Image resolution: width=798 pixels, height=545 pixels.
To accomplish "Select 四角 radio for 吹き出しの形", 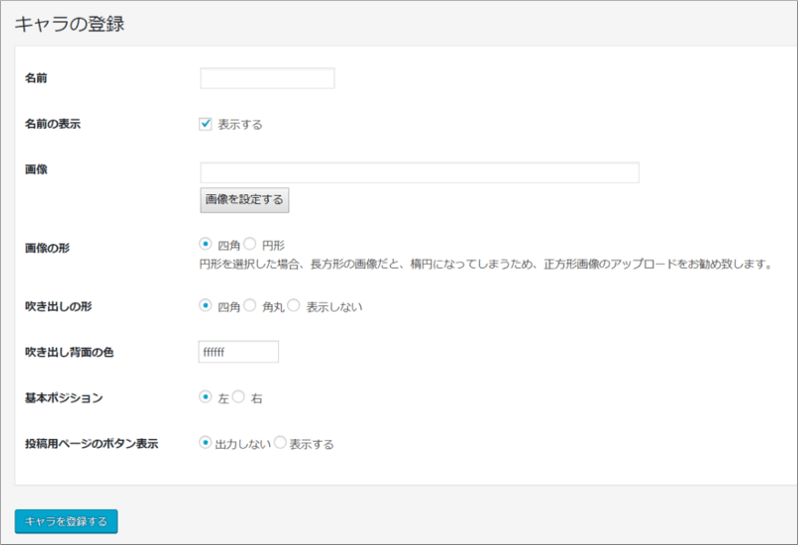I will coord(205,305).
